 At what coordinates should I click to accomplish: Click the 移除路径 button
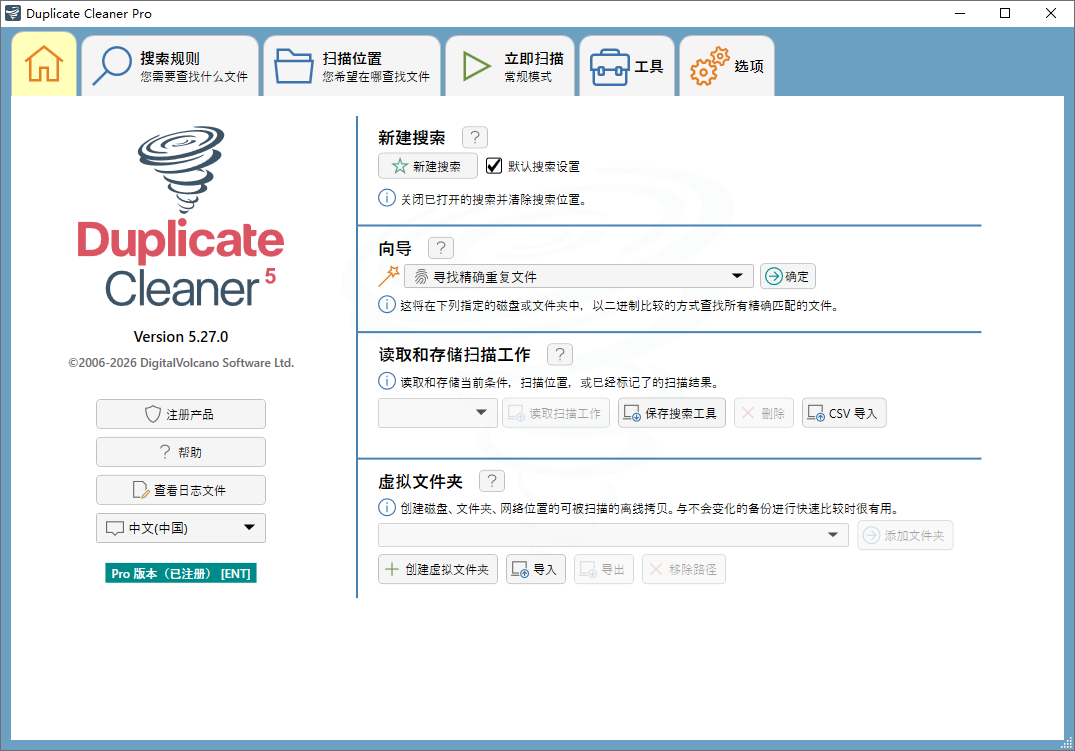click(684, 569)
